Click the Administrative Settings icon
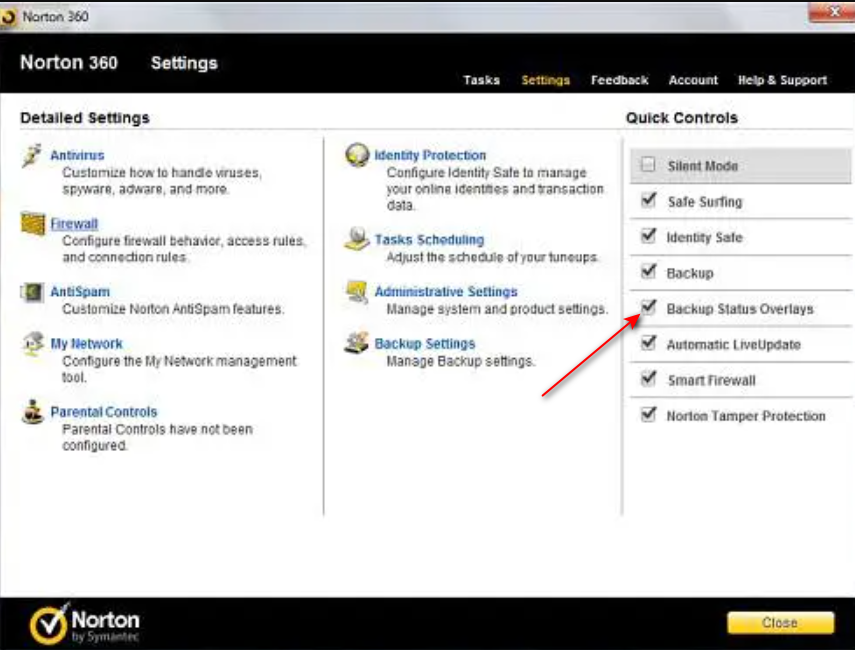The image size is (855, 650). coord(357,291)
